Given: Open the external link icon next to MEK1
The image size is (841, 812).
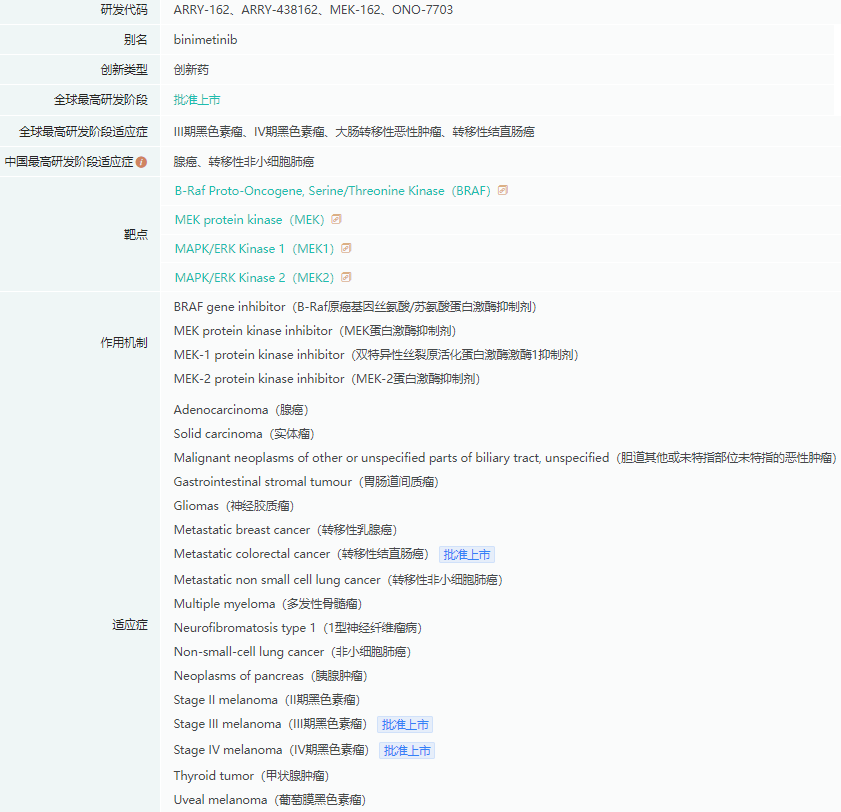Looking at the screenshot, I should click(346, 248).
